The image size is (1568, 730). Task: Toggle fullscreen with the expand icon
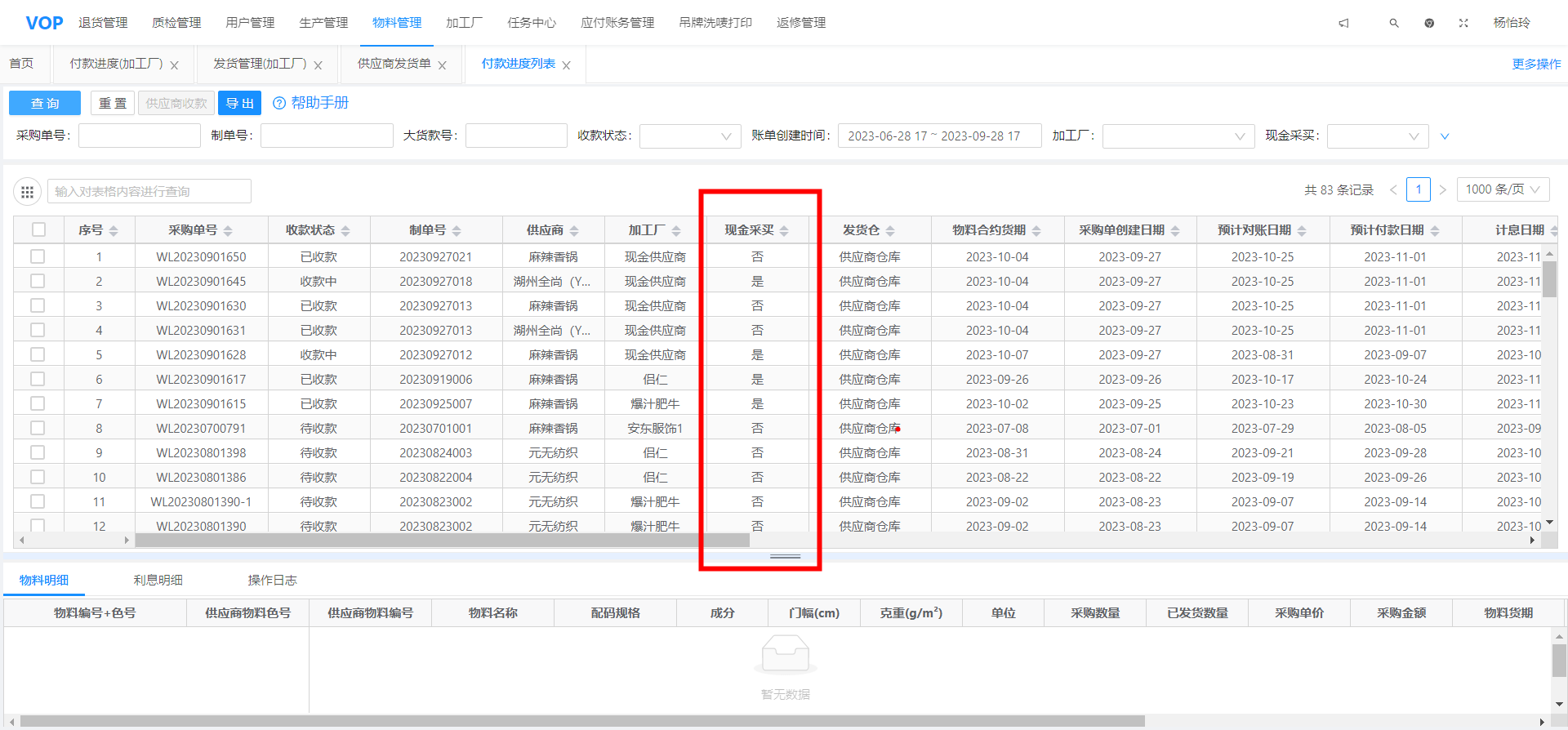pos(1463,23)
